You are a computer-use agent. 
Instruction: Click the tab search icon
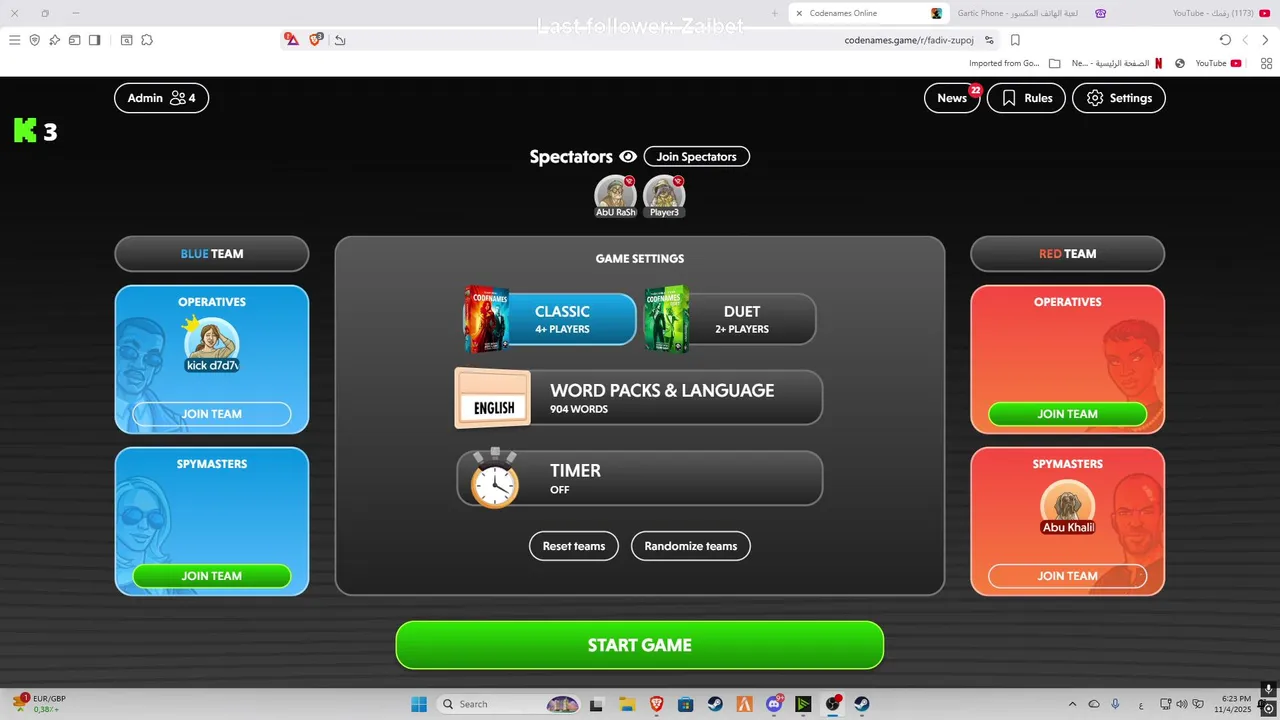(126, 40)
